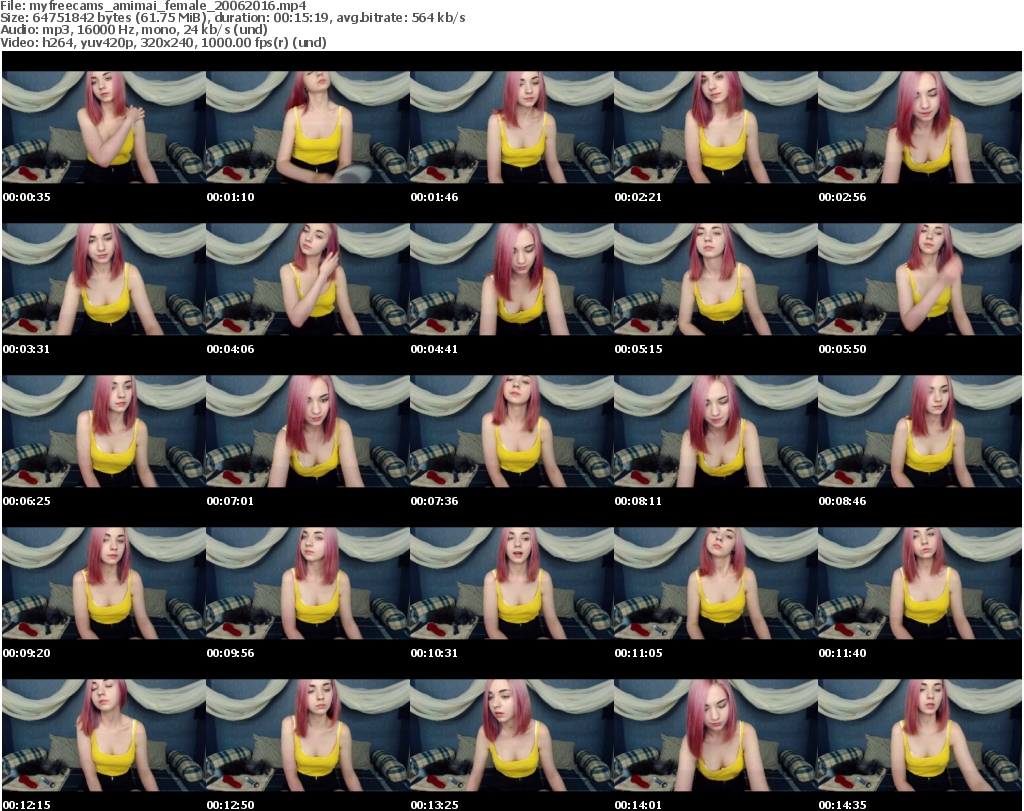This screenshot has width=1024, height=811.
Task: Select the thumbnail at 00:04:41
Action: tap(512, 279)
